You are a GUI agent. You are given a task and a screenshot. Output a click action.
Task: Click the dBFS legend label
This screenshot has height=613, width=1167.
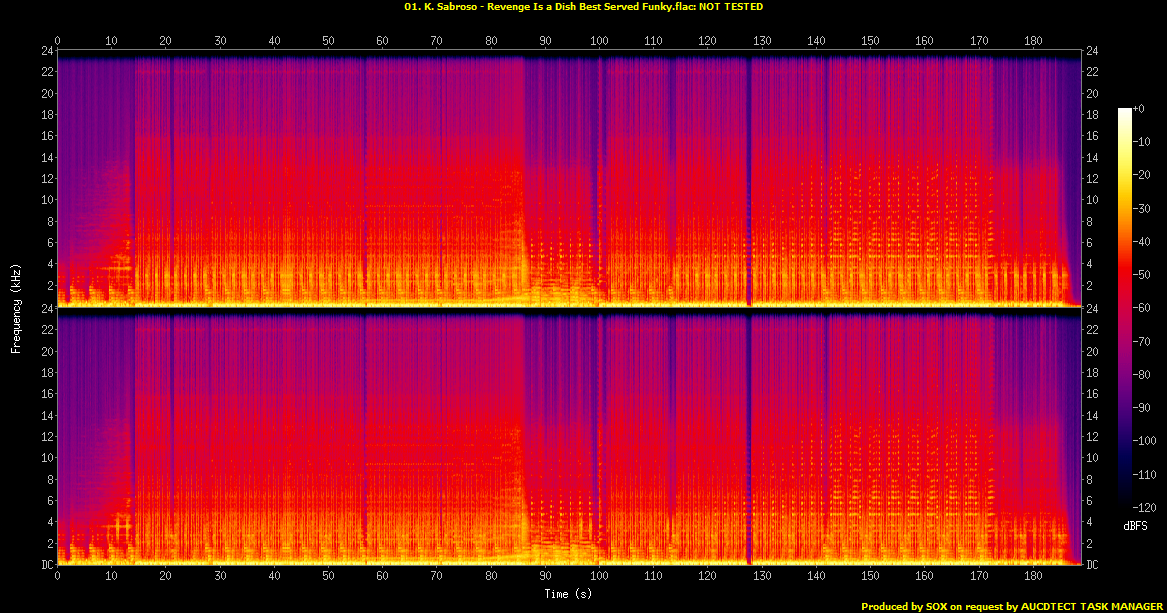point(1135,526)
